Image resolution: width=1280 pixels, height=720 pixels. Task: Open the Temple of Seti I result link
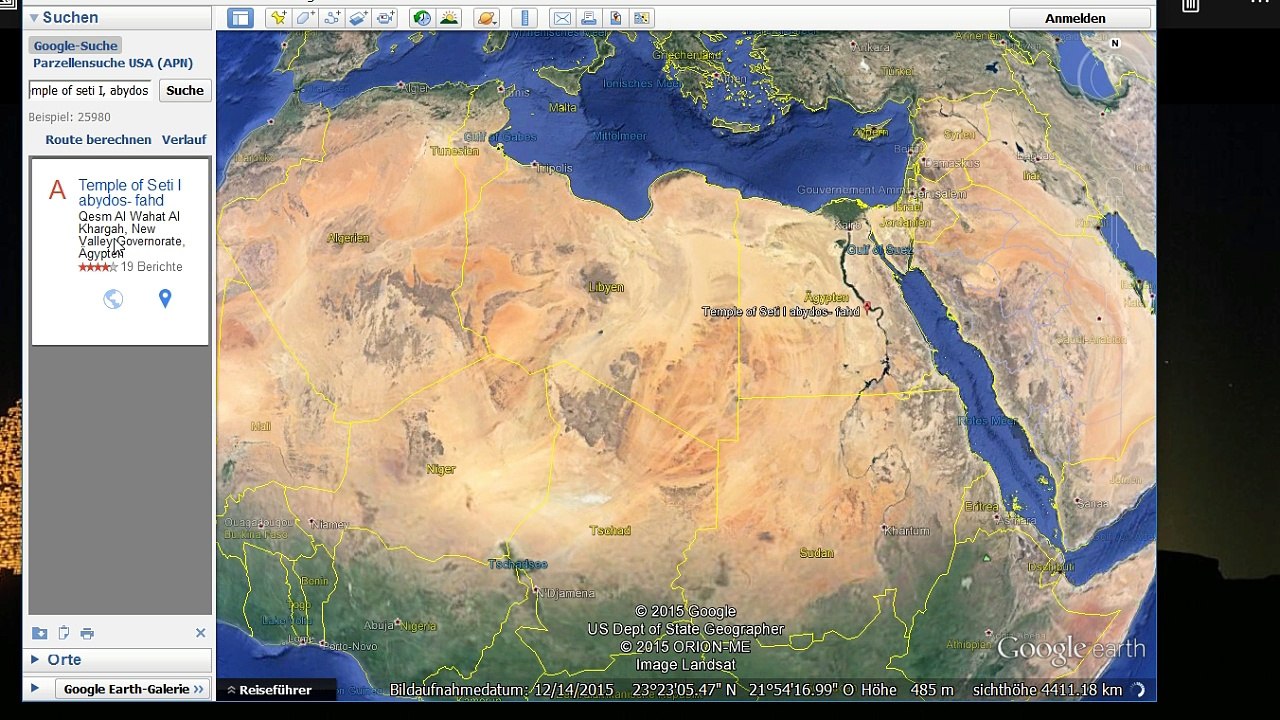130,192
